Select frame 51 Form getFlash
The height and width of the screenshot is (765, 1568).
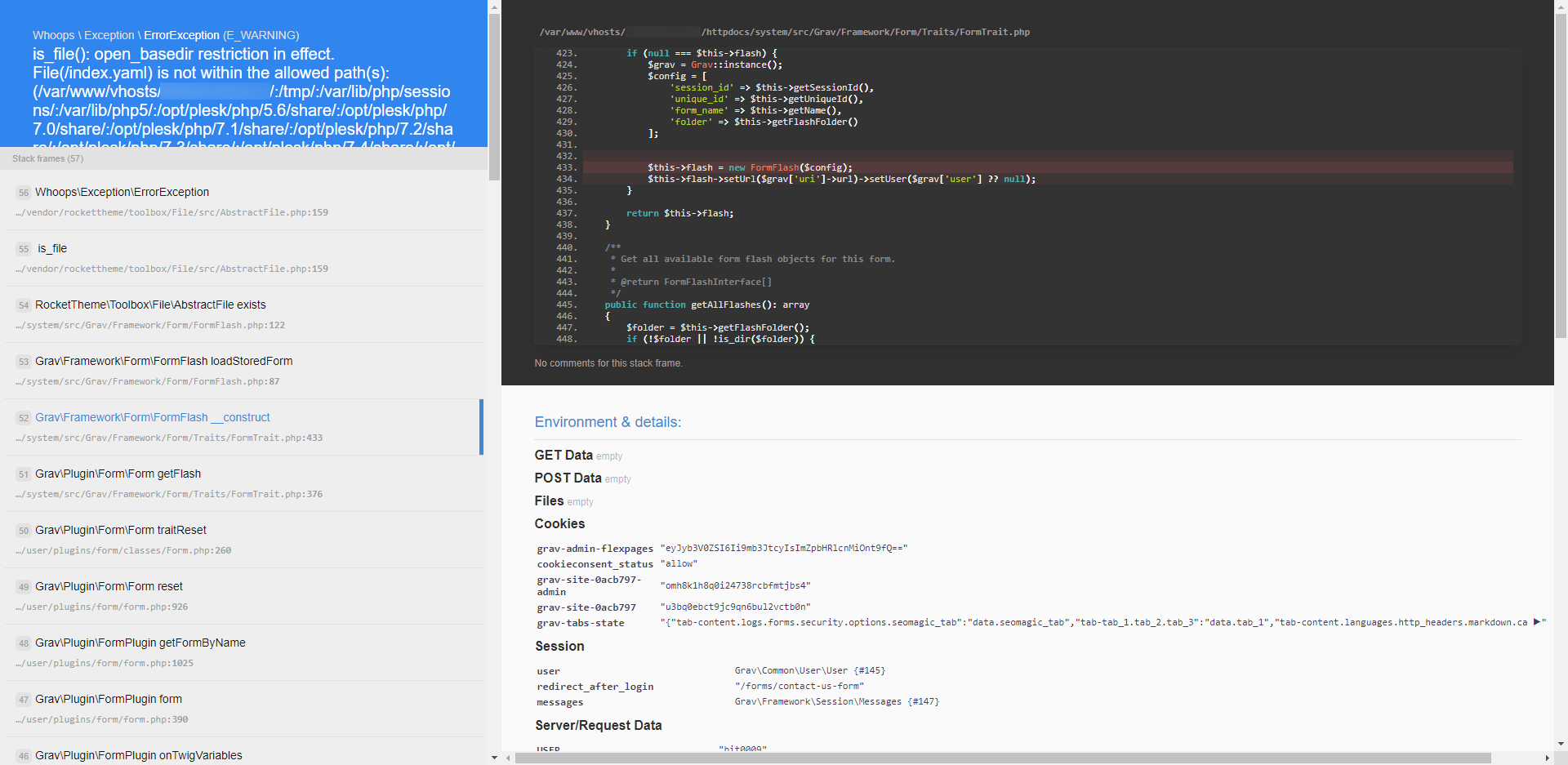(x=118, y=474)
